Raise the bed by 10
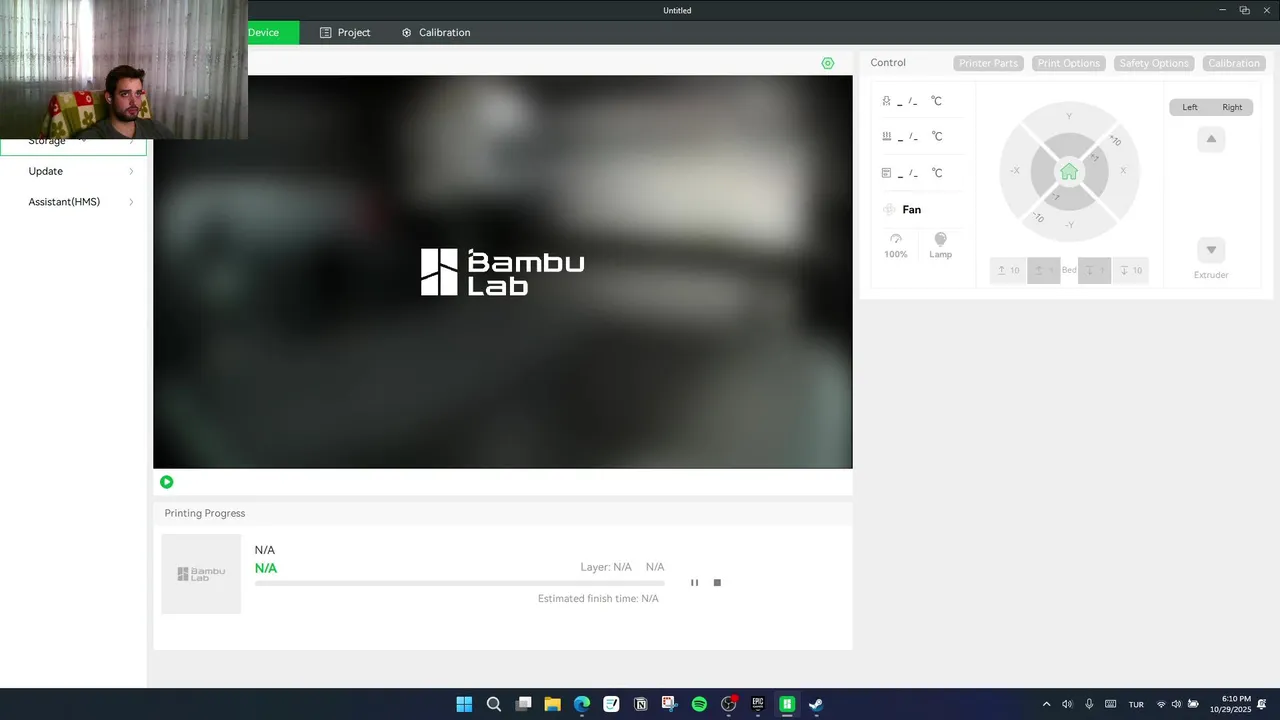Viewport: 1280px width, 720px height. coord(1008,270)
